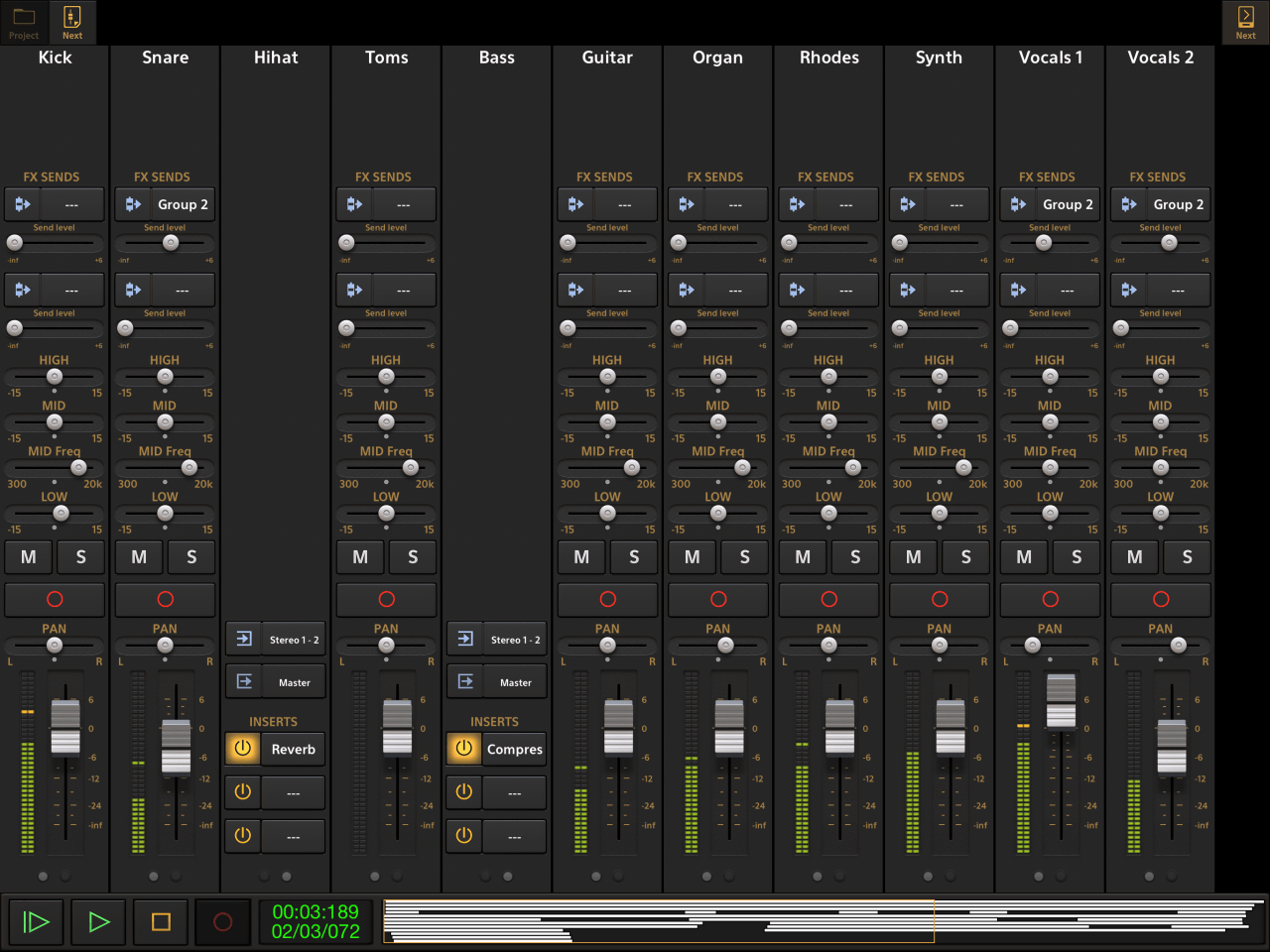Arm the Snare channel for recording
Viewport: 1270px width, 952px height.
tap(165, 599)
